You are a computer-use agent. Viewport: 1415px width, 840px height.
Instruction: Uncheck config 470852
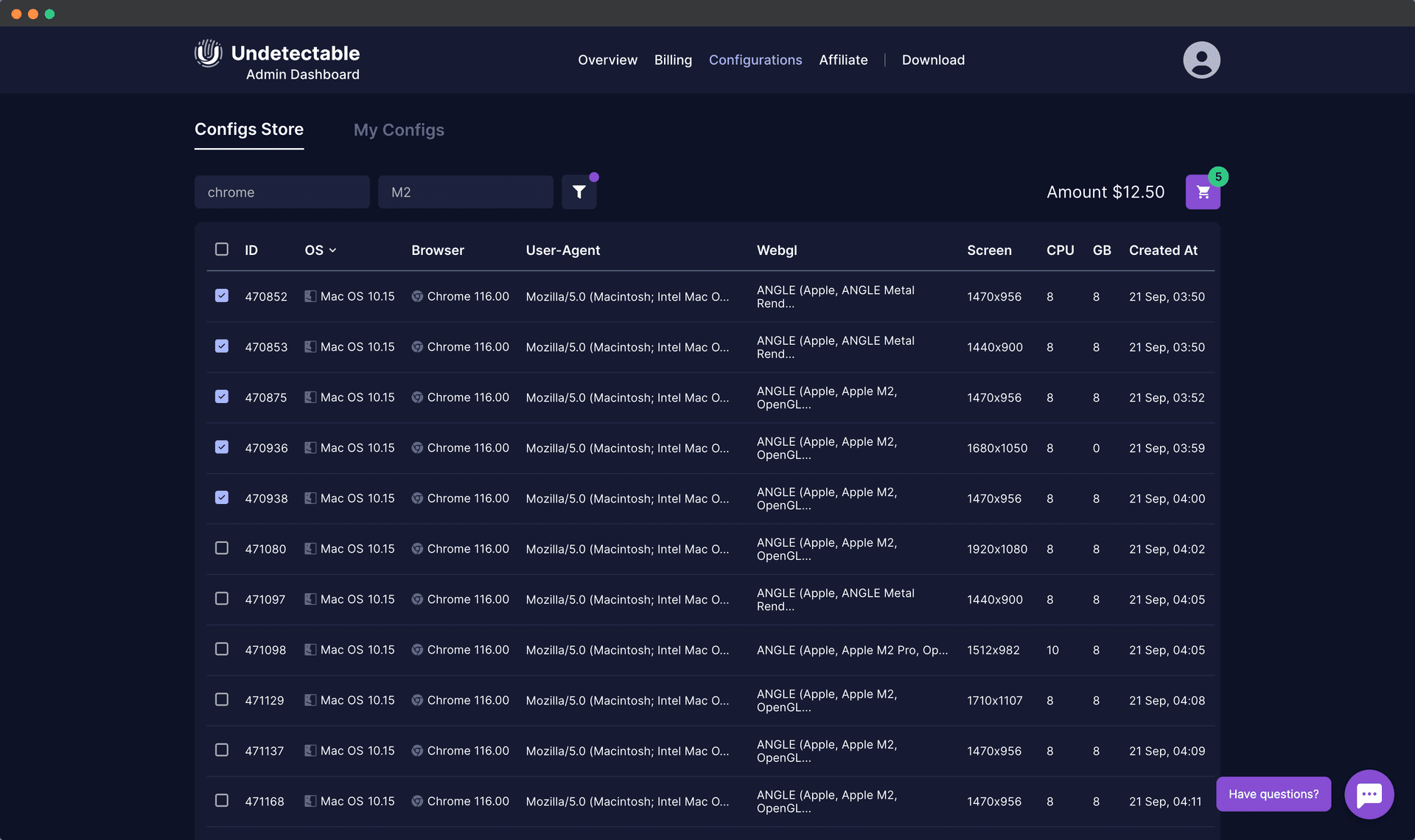pos(222,295)
